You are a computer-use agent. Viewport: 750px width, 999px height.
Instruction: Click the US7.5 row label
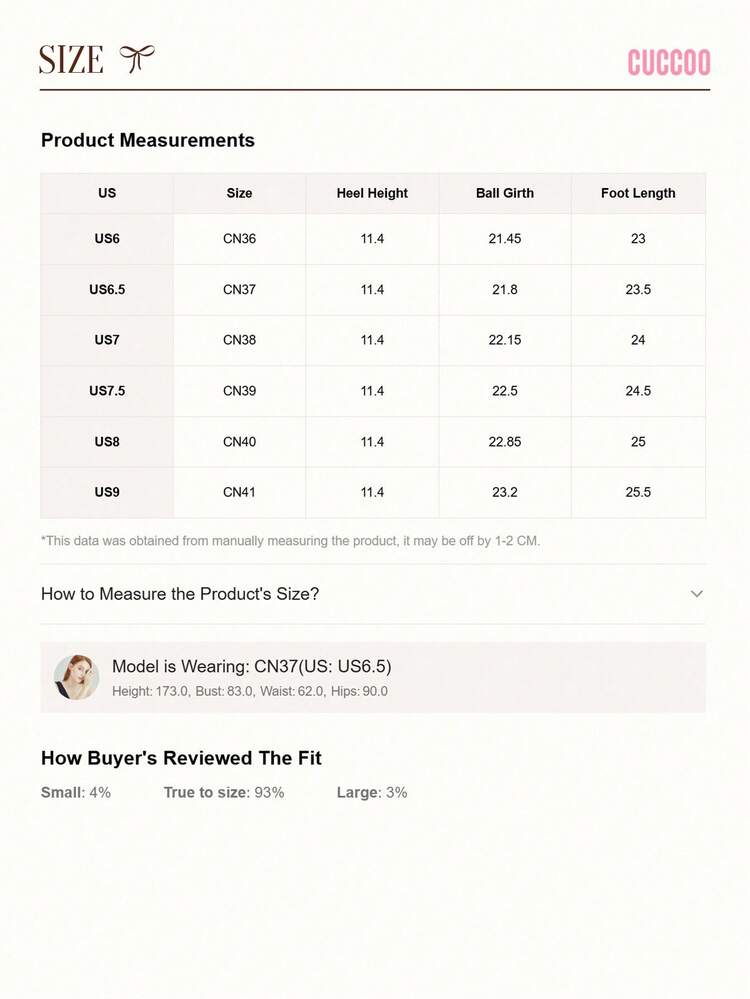click(107, 391)
